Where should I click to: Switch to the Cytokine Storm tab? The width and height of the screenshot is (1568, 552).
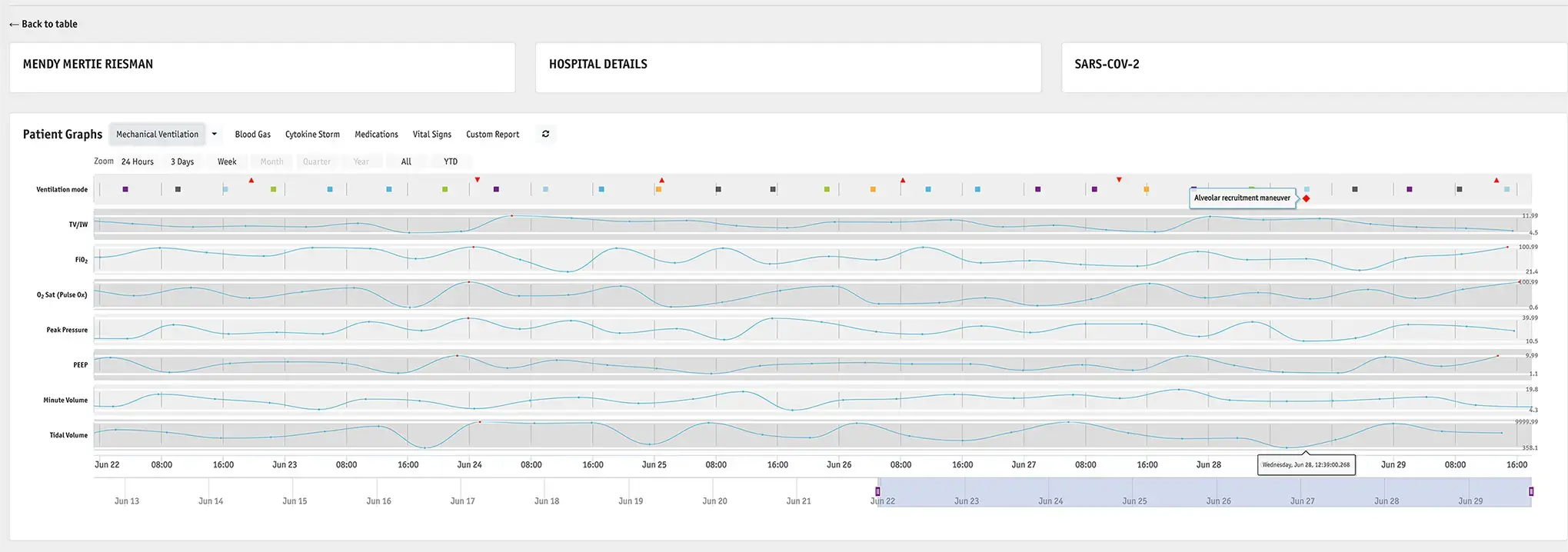[312, 135]
